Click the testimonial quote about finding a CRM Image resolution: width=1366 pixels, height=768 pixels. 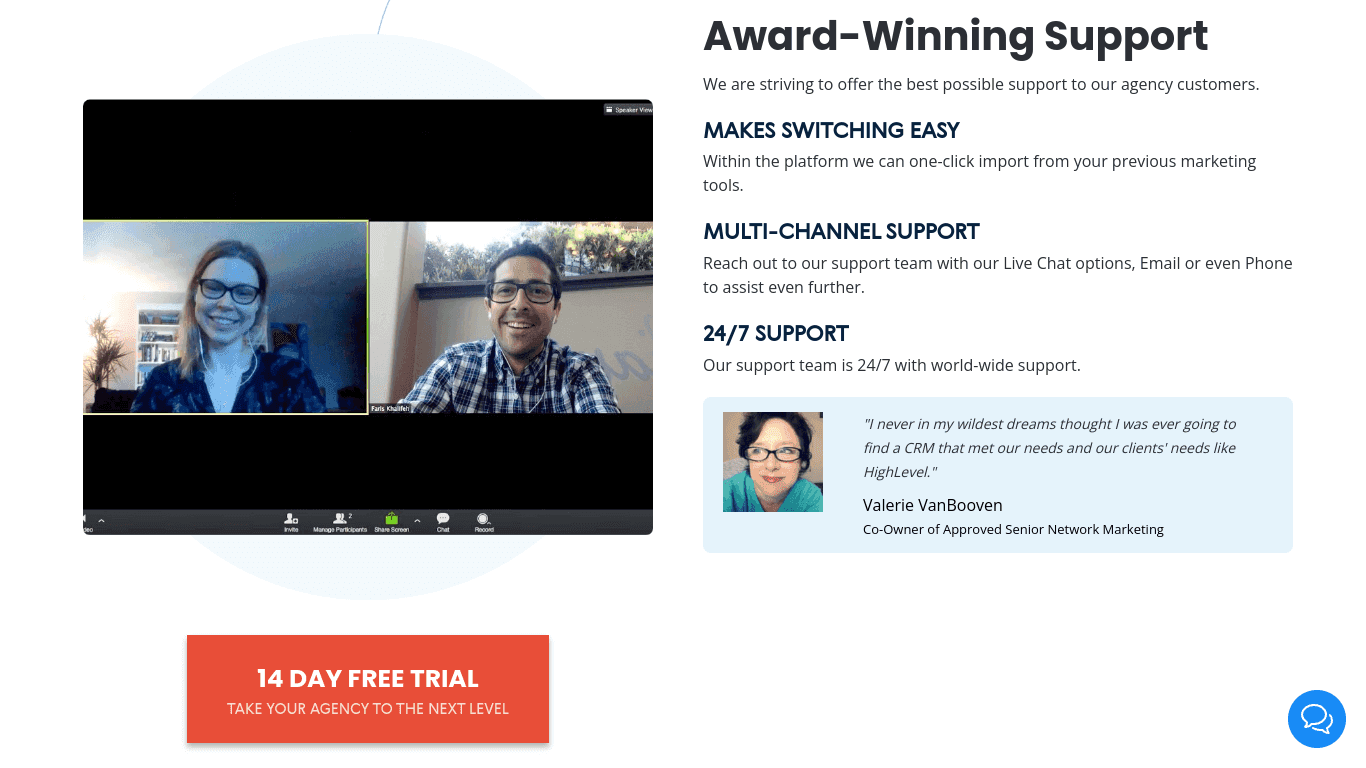click(x=1050, y=448)
